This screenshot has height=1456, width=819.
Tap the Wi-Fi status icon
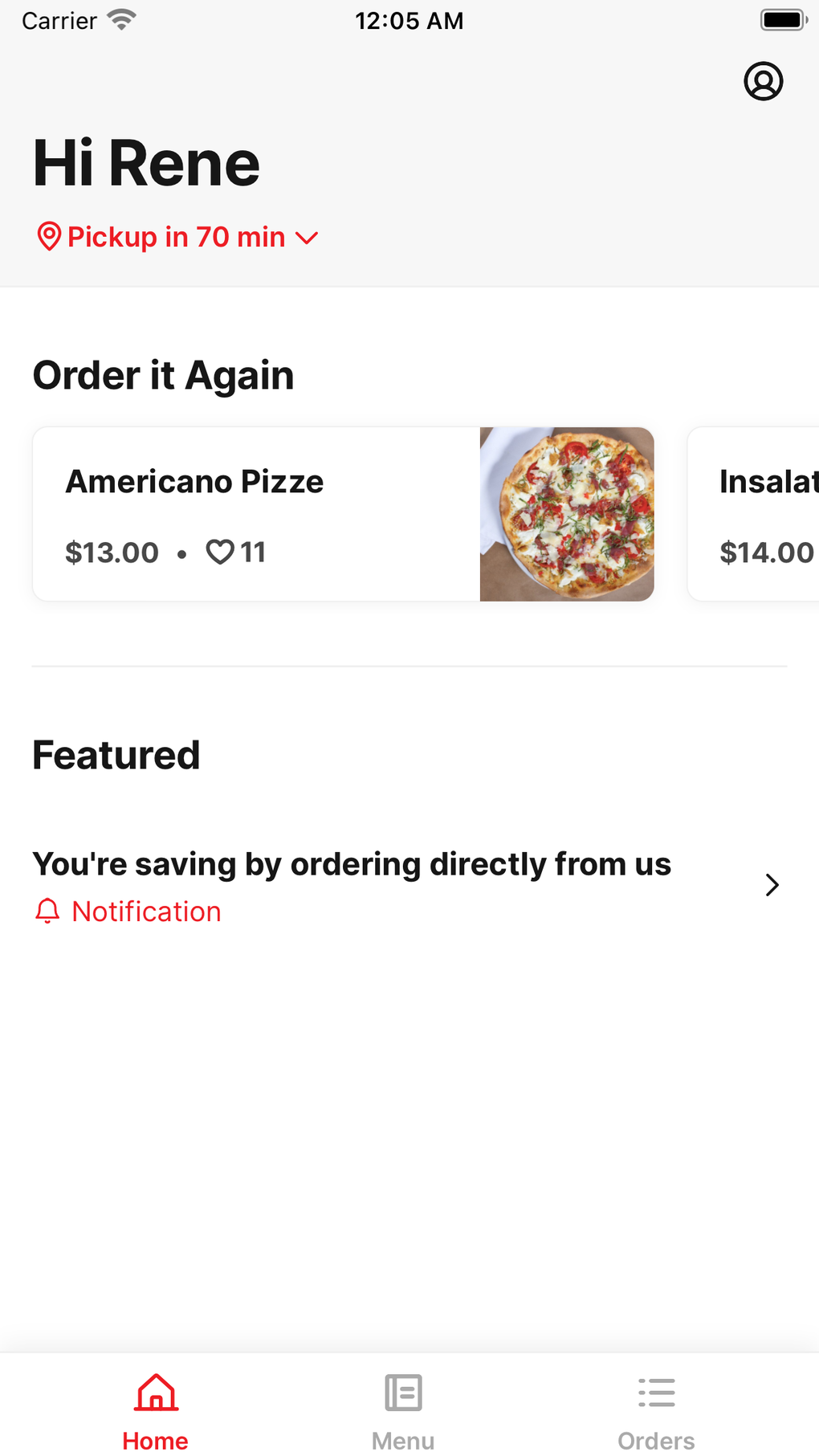121,20
